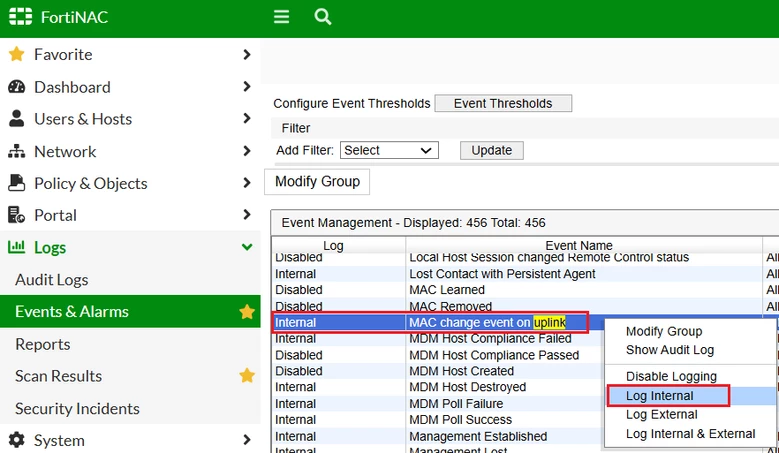Click the Update filter button
Viewport: 779px width, 453px height.
click(491, 151)
